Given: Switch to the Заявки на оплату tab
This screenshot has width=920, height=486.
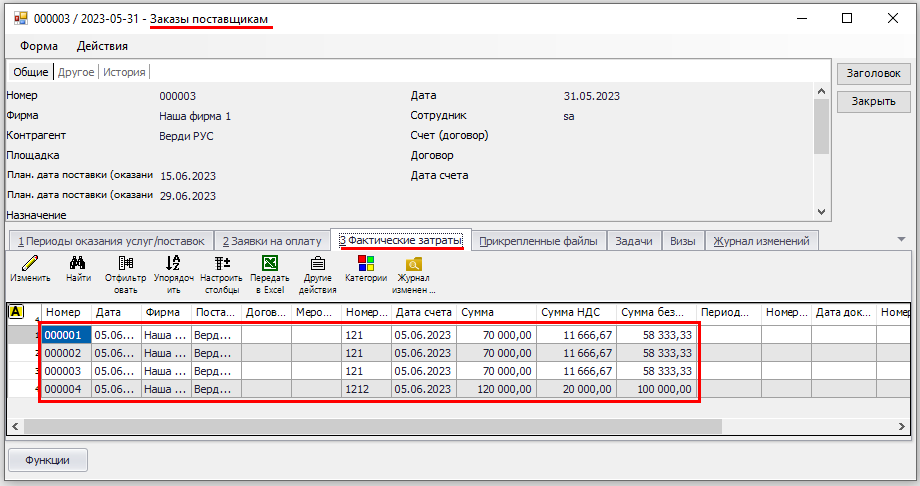Looking at the screenshot, I should click(x=272, y=241).
